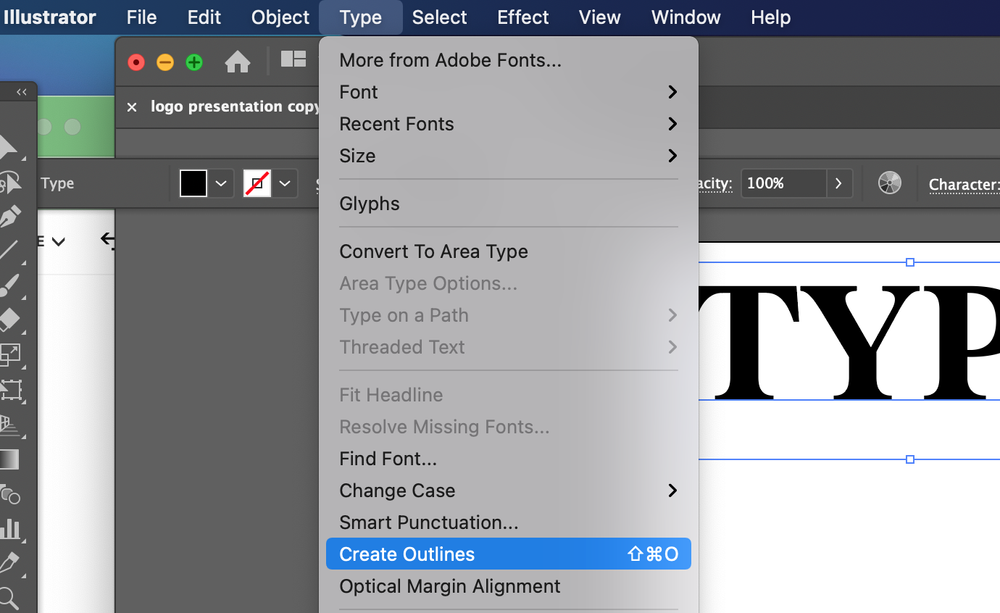Open the Select menu
This screenshot has height=613, width=1000.
(x=439, y=17)
